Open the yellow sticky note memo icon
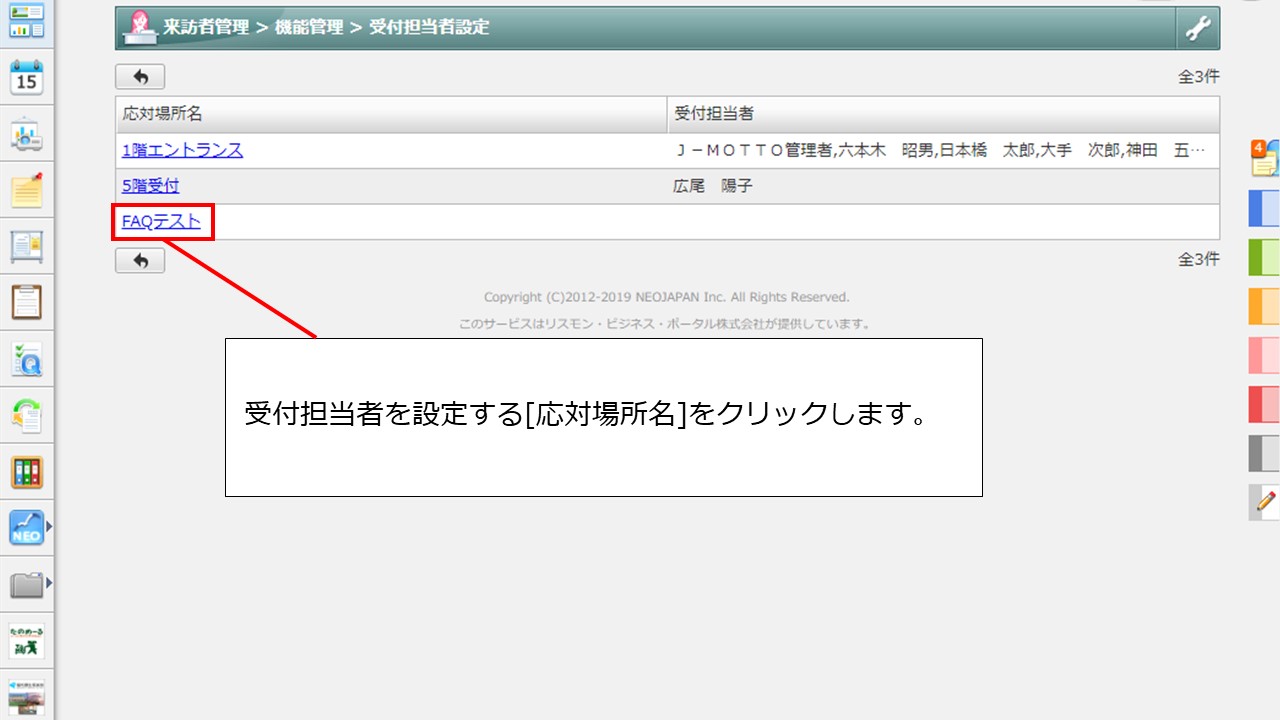 tap(26, 190)
